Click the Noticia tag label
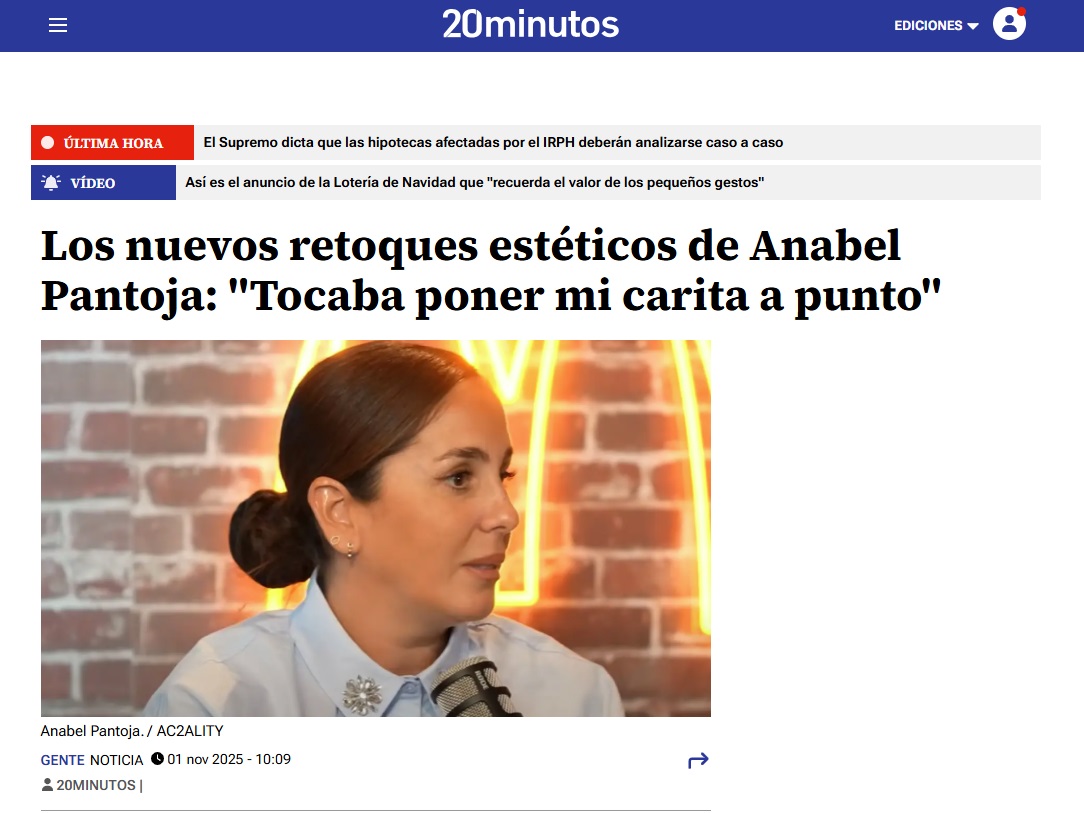 point(116,760)
